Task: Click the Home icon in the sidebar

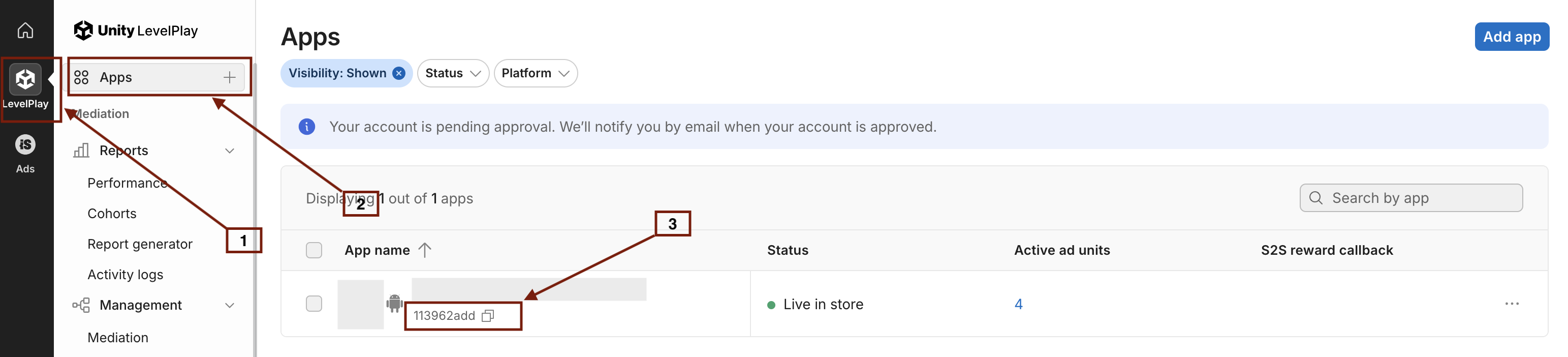Action: [25, 30]
